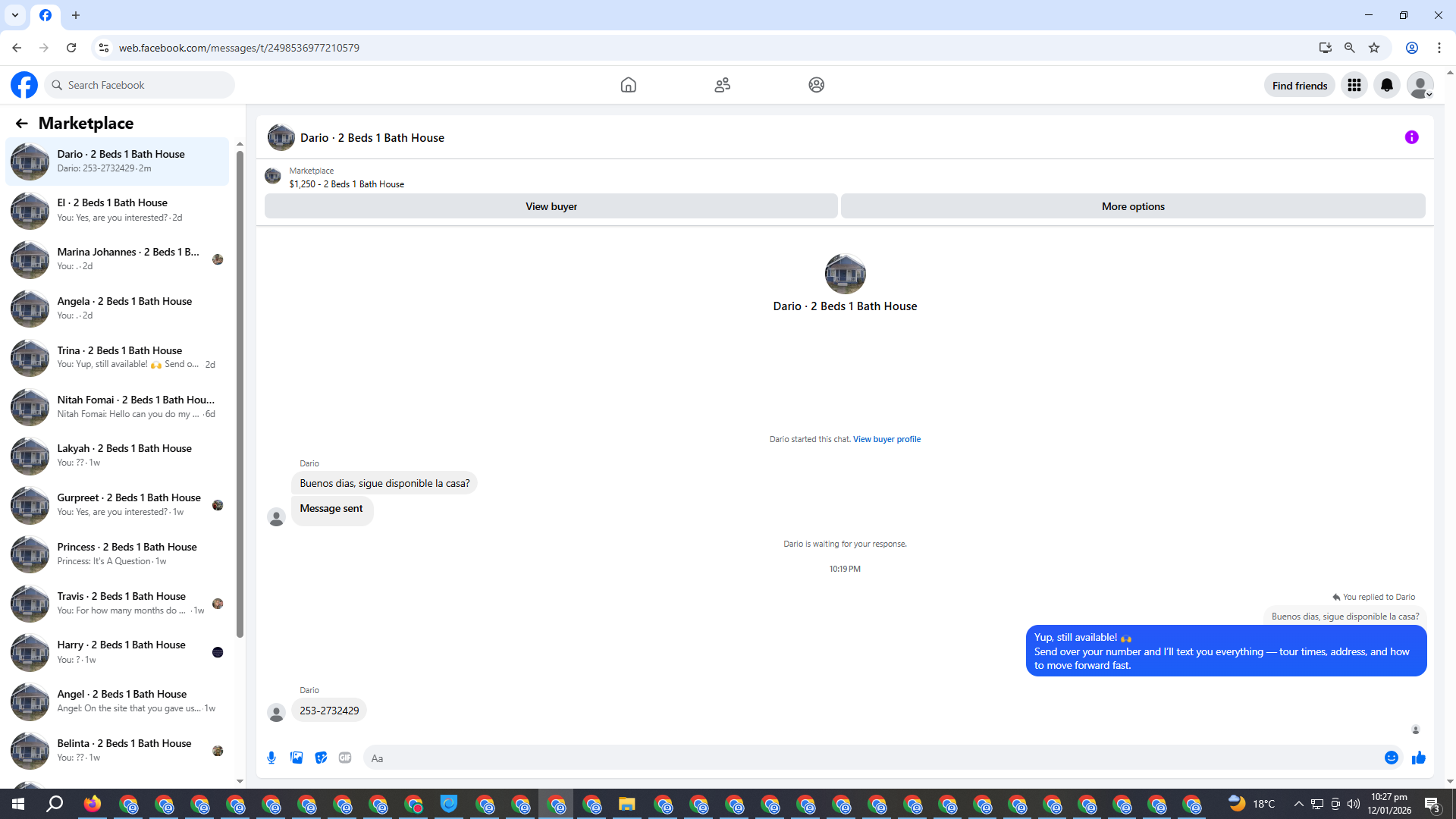1456x819 pixels.
Task: Show hidden system tray icons
Action: pyautogui.click(x=1298, y=804)
